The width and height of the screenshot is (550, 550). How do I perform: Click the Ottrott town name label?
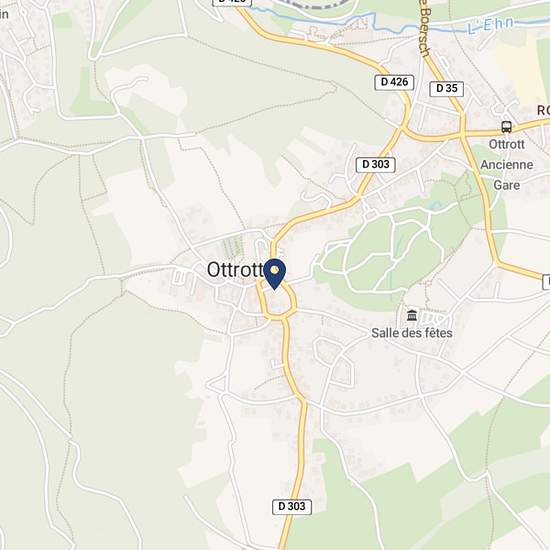tap(235, 270)
